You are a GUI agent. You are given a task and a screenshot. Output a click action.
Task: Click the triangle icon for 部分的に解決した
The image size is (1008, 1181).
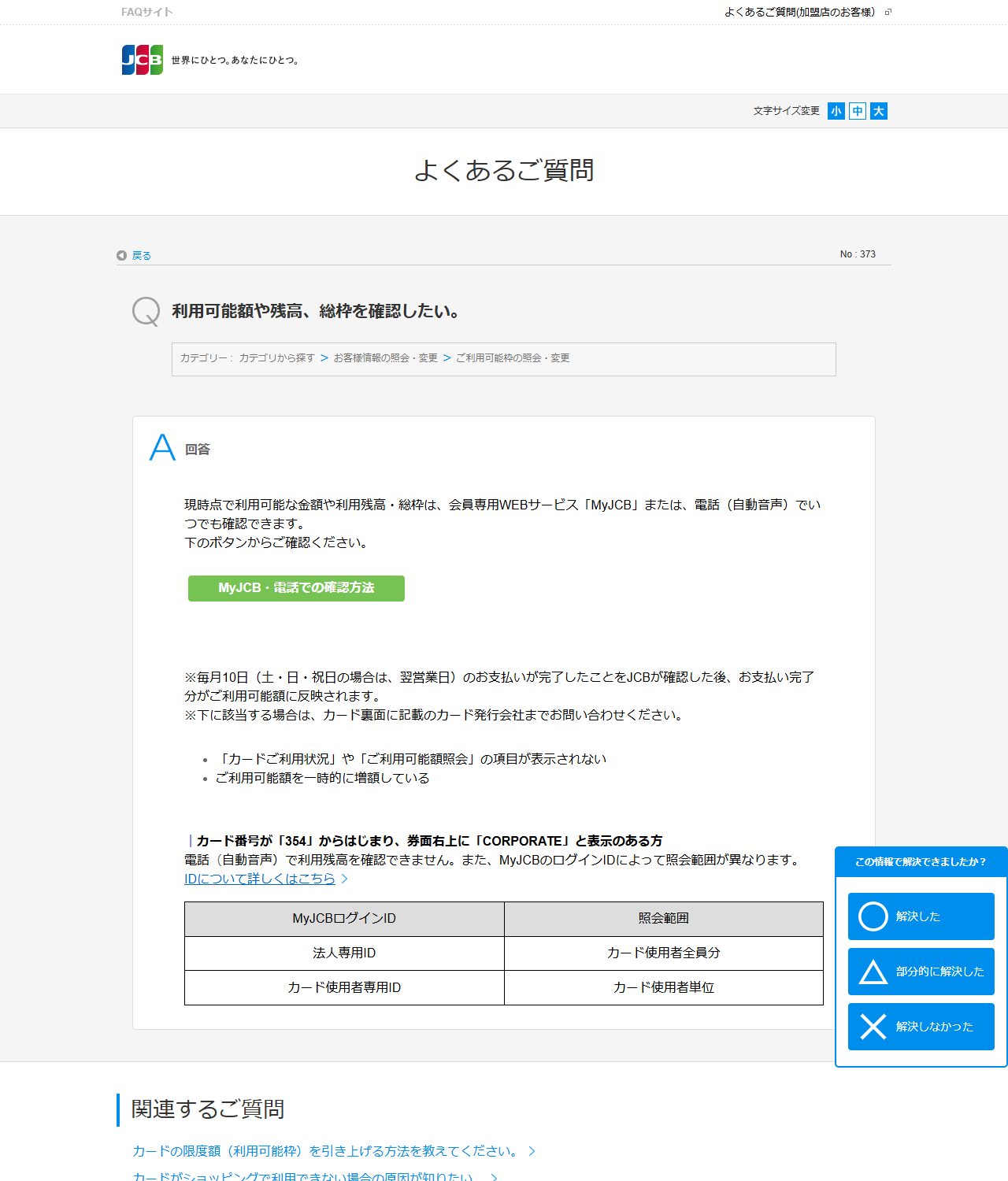873,972
